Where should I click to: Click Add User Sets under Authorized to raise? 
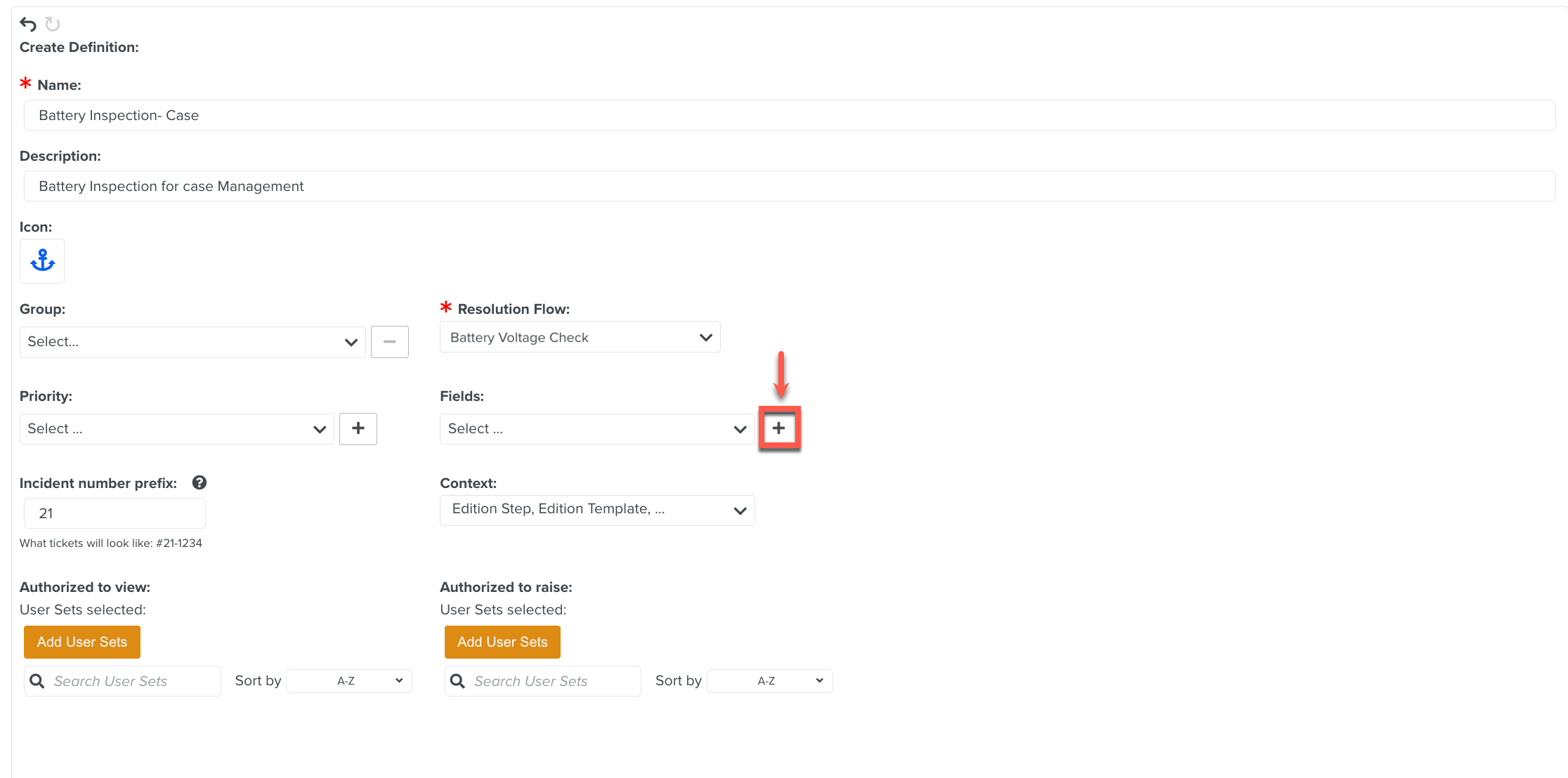[x=502, y=642]
